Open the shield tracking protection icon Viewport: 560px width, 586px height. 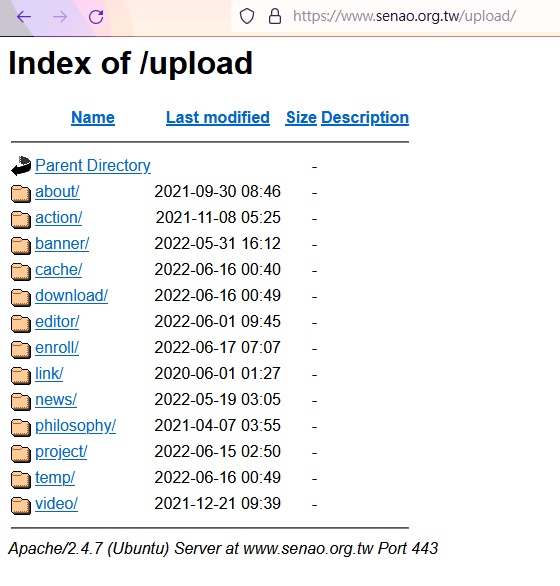247,16
